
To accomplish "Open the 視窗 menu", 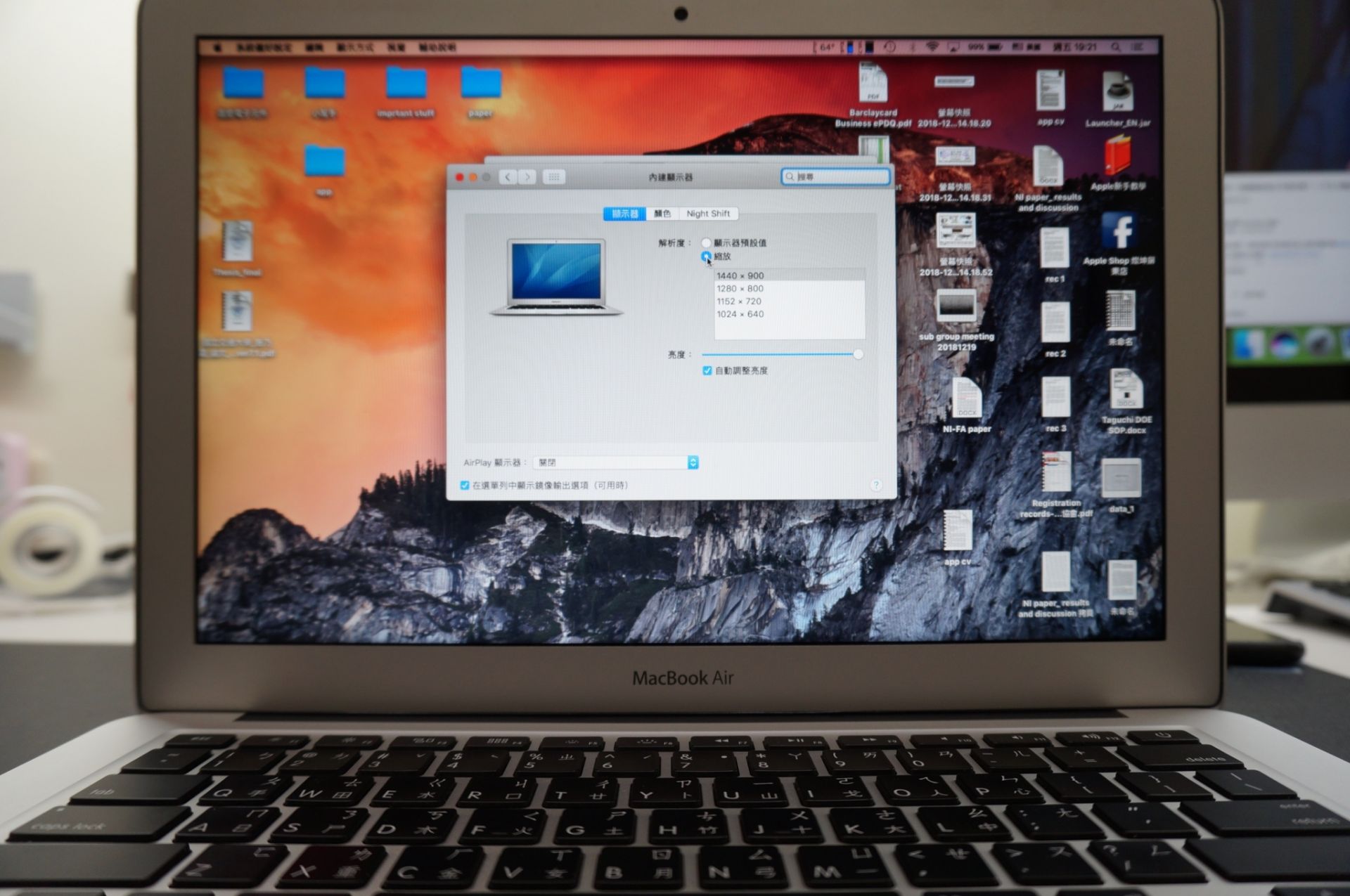I will (x=397, y=48).
